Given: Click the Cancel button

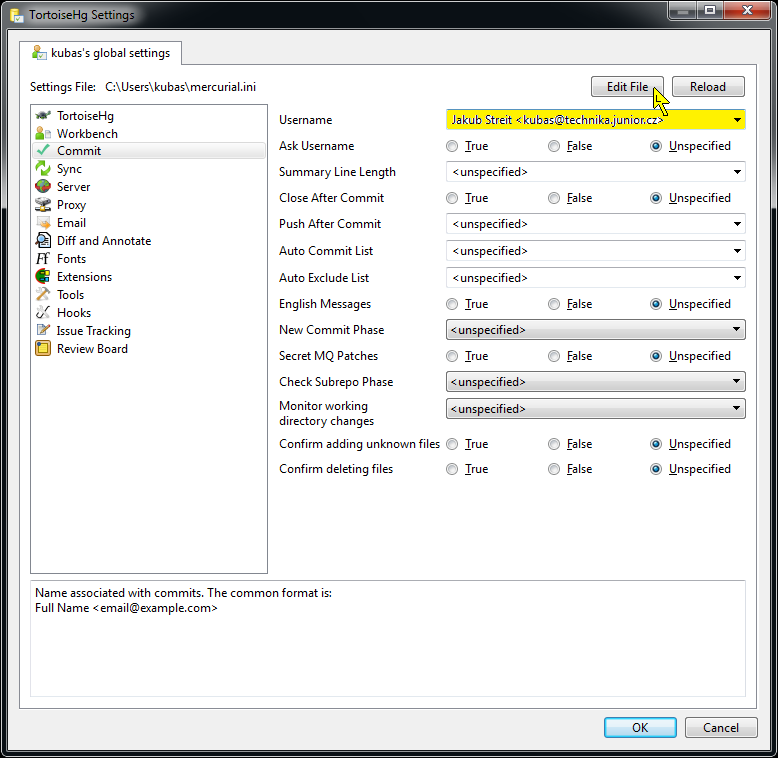Looking at the screenshot, I should (x=721, y=727).
